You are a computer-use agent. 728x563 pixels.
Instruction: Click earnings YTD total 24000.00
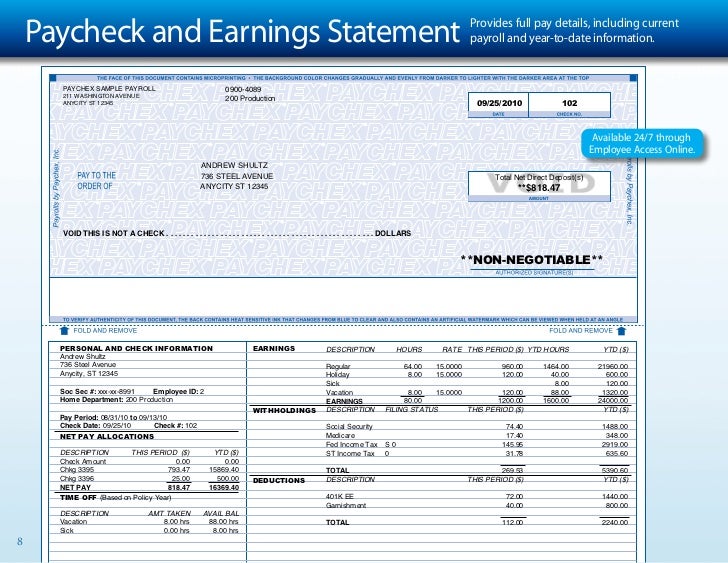tap(612, 401)
